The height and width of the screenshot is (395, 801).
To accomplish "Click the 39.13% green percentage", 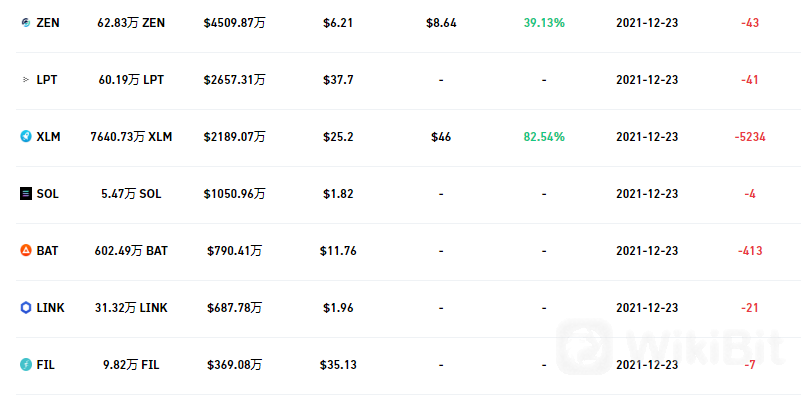I will coord(544,23).
